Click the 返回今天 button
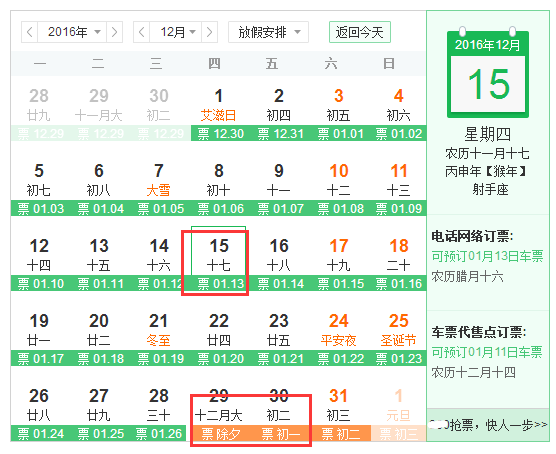This screenshot has height=454, width=556. (x=360, y=32)
